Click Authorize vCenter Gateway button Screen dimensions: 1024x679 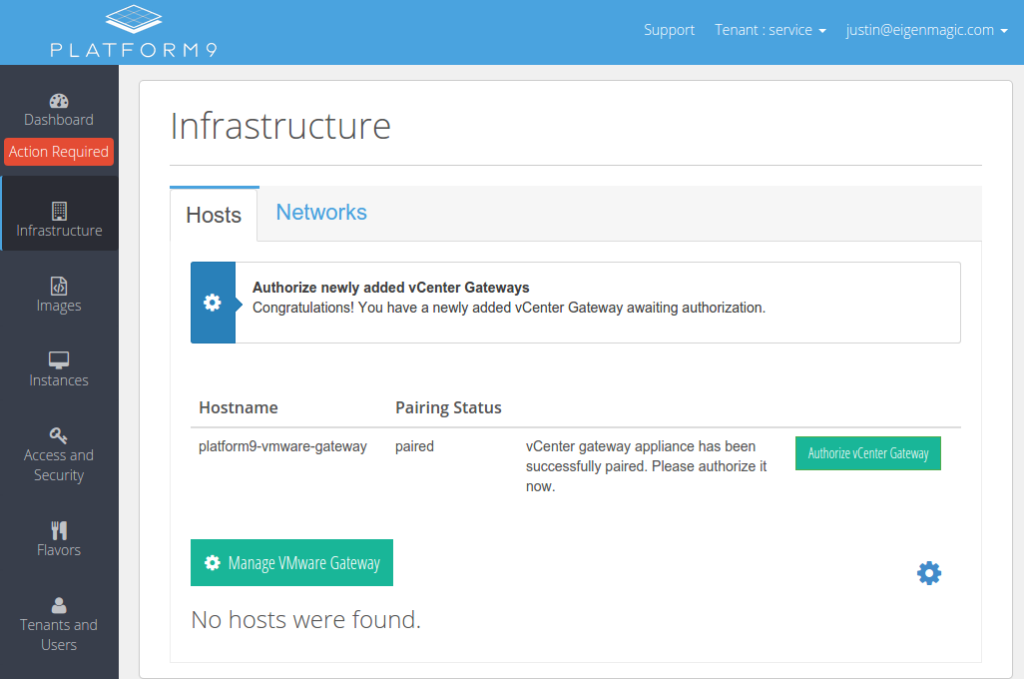[868, 453]
